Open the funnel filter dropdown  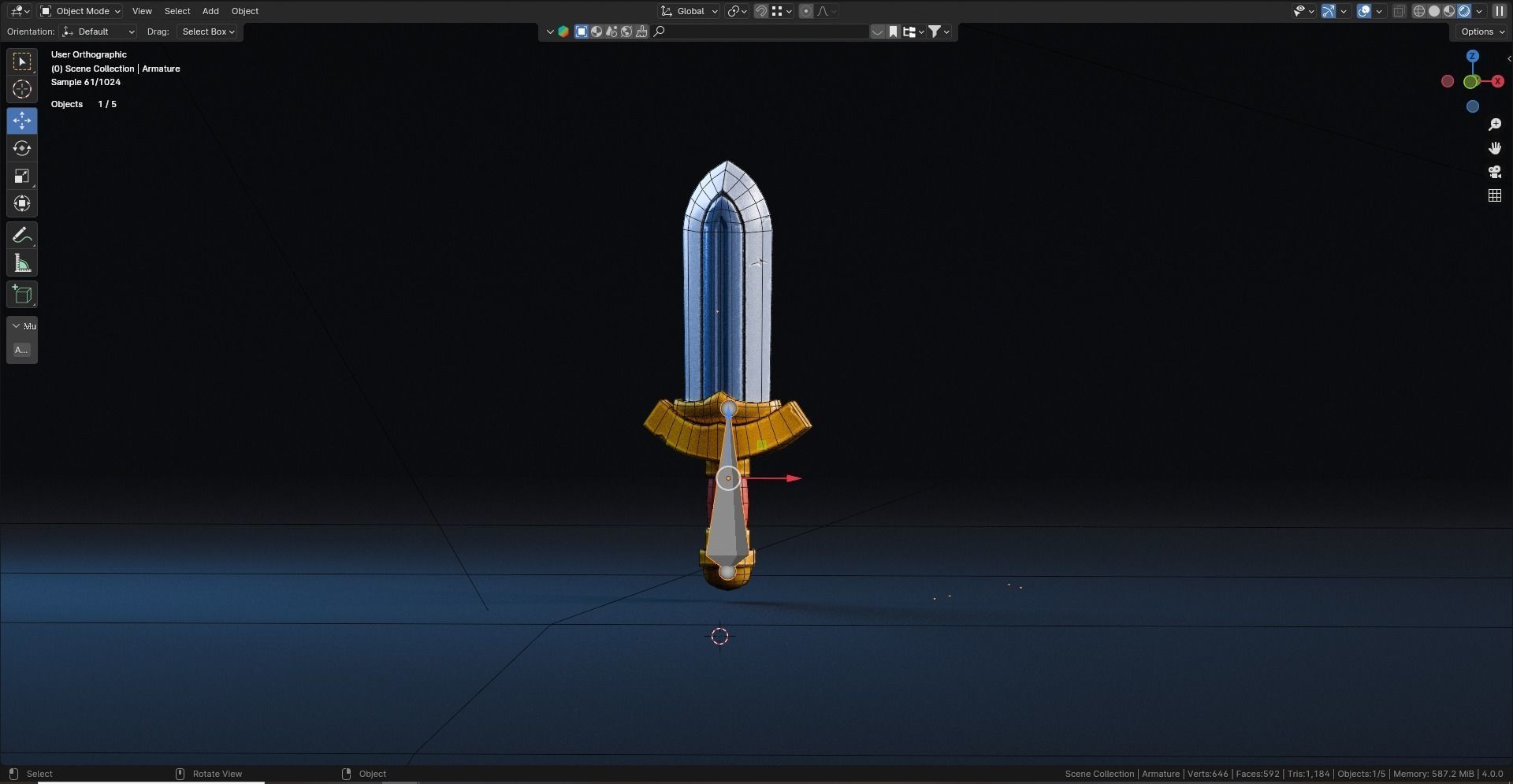[x=939, y=32]
